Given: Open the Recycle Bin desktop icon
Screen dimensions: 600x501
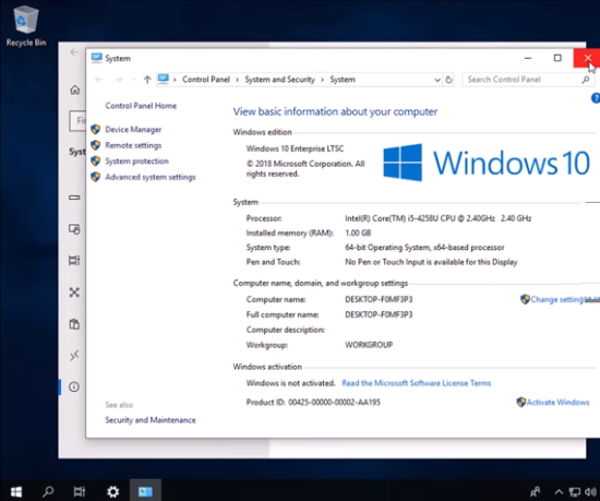Looking at the screenshot, I should pyautogui.click(x=26, y=26).
